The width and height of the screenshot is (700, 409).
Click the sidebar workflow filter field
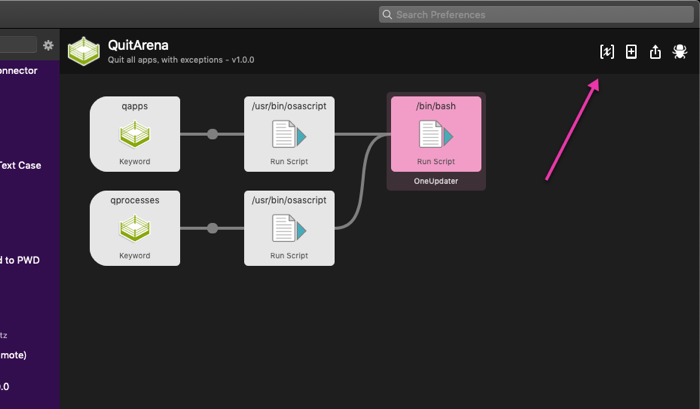tap(18, 45)
